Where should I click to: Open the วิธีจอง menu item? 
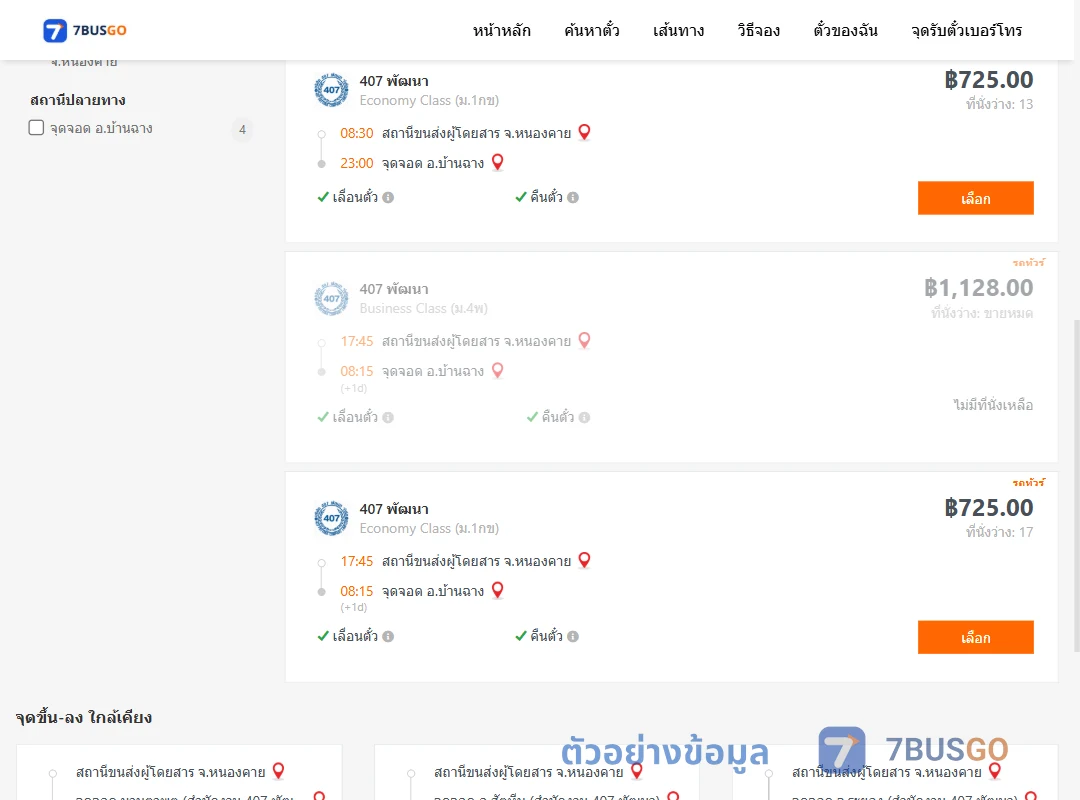point(758,30)
